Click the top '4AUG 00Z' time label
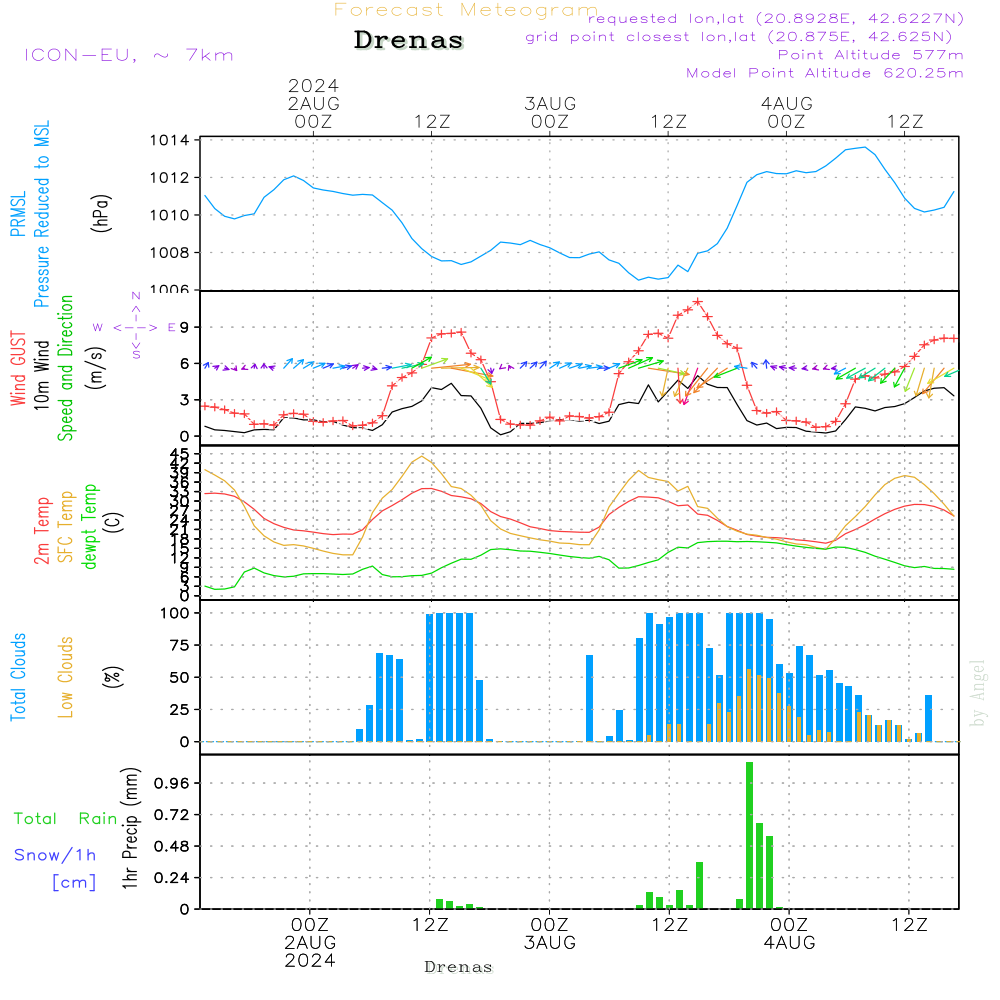The height and width of the screenshot is (1000, 1000). coord(786,112)
